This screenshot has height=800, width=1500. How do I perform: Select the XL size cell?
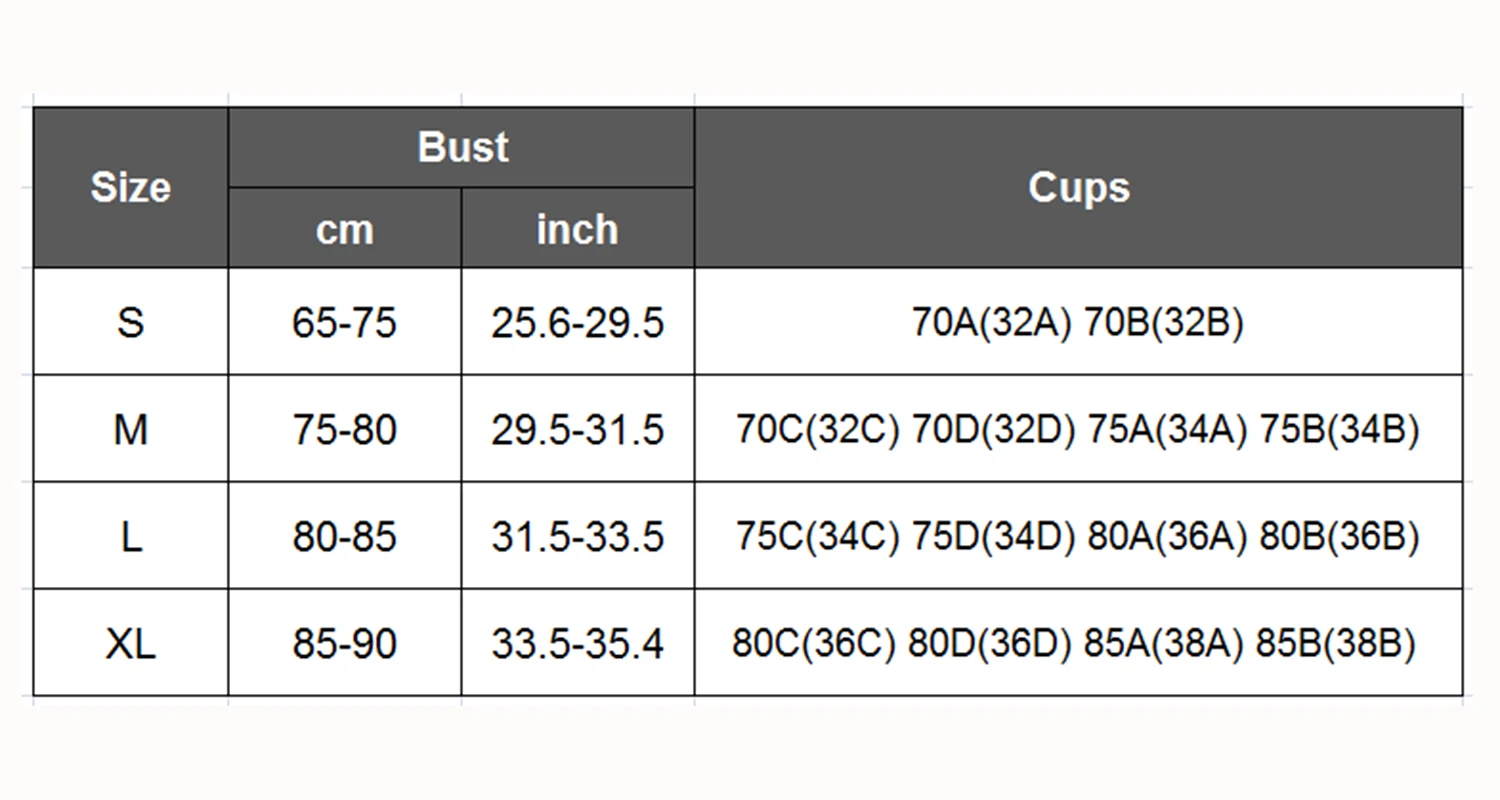pyautogui.click(x=131, y=643)
